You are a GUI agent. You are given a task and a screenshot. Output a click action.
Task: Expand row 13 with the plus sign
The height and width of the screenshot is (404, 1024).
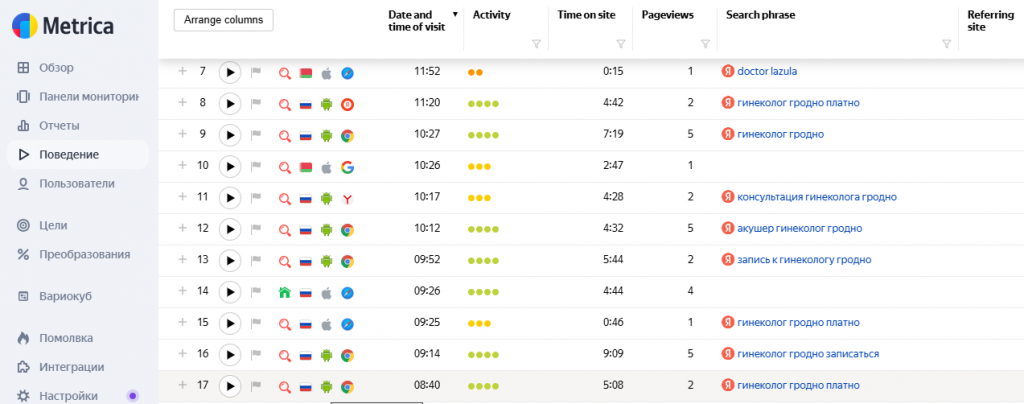point(182,260)
